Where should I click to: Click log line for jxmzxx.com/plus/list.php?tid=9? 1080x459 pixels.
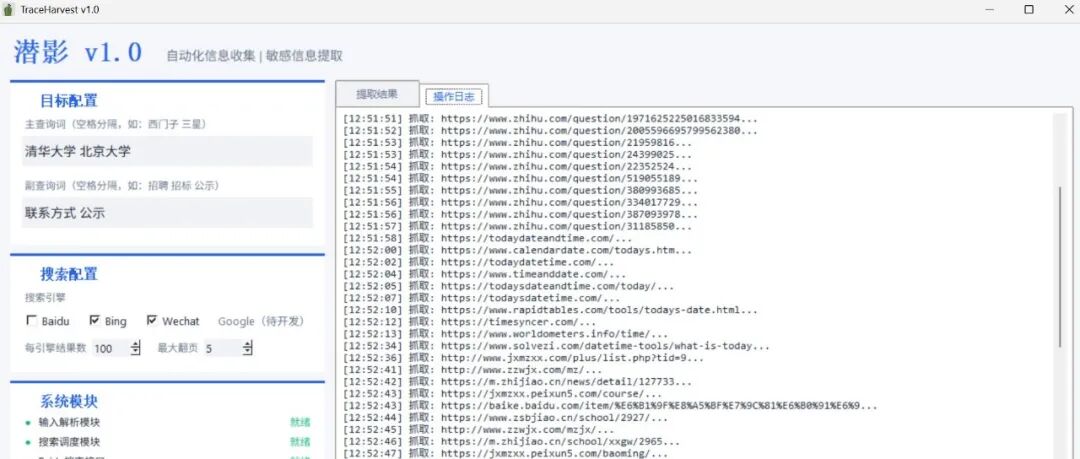[523, 358]
